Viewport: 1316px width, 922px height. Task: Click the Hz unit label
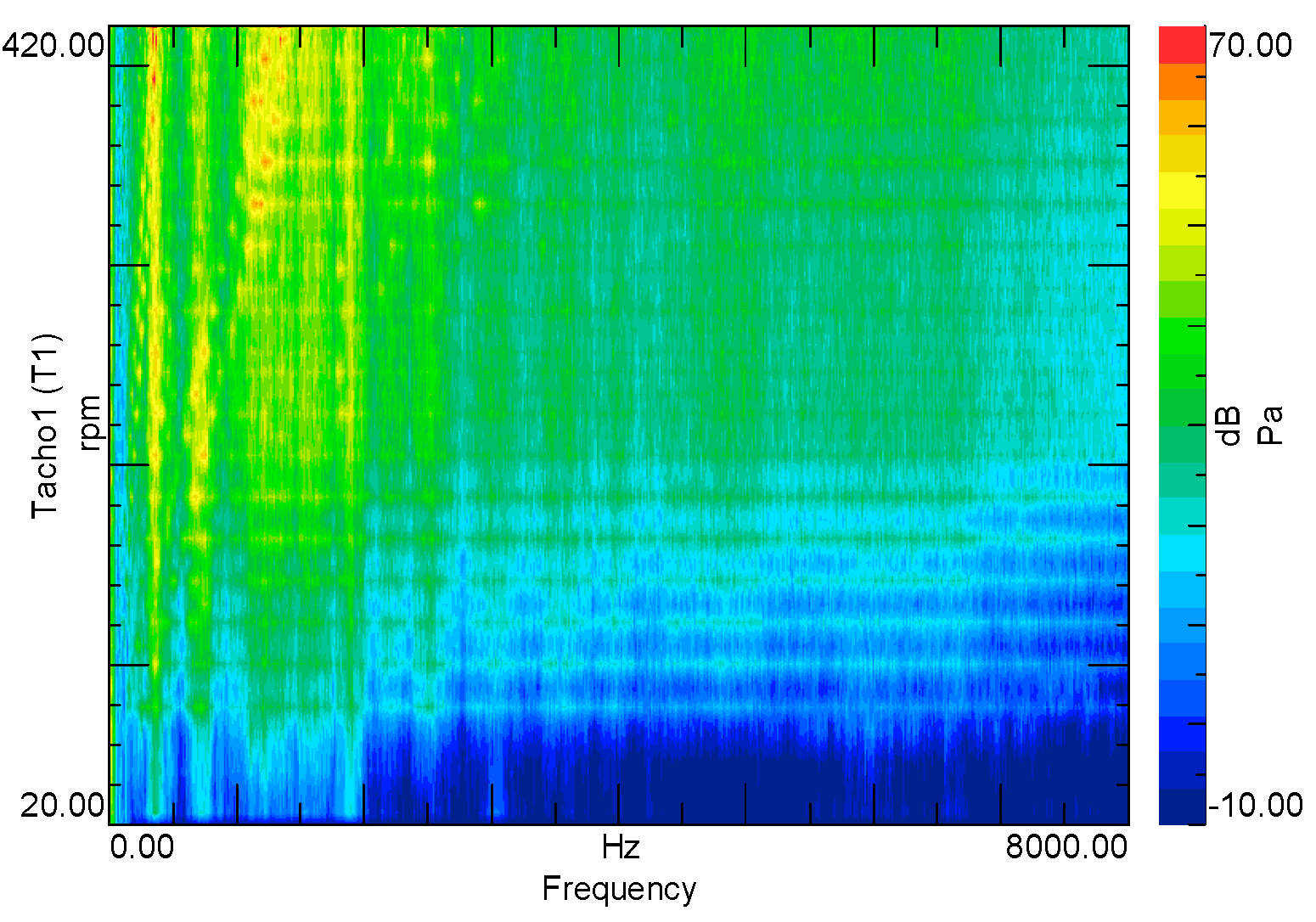[x=620, y=847]
